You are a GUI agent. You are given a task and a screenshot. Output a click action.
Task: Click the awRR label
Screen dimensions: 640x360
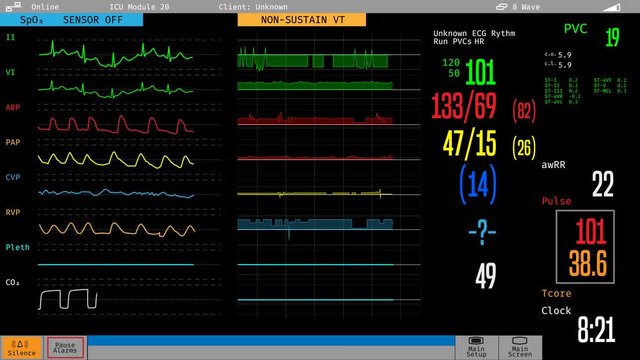click(553, 165)
